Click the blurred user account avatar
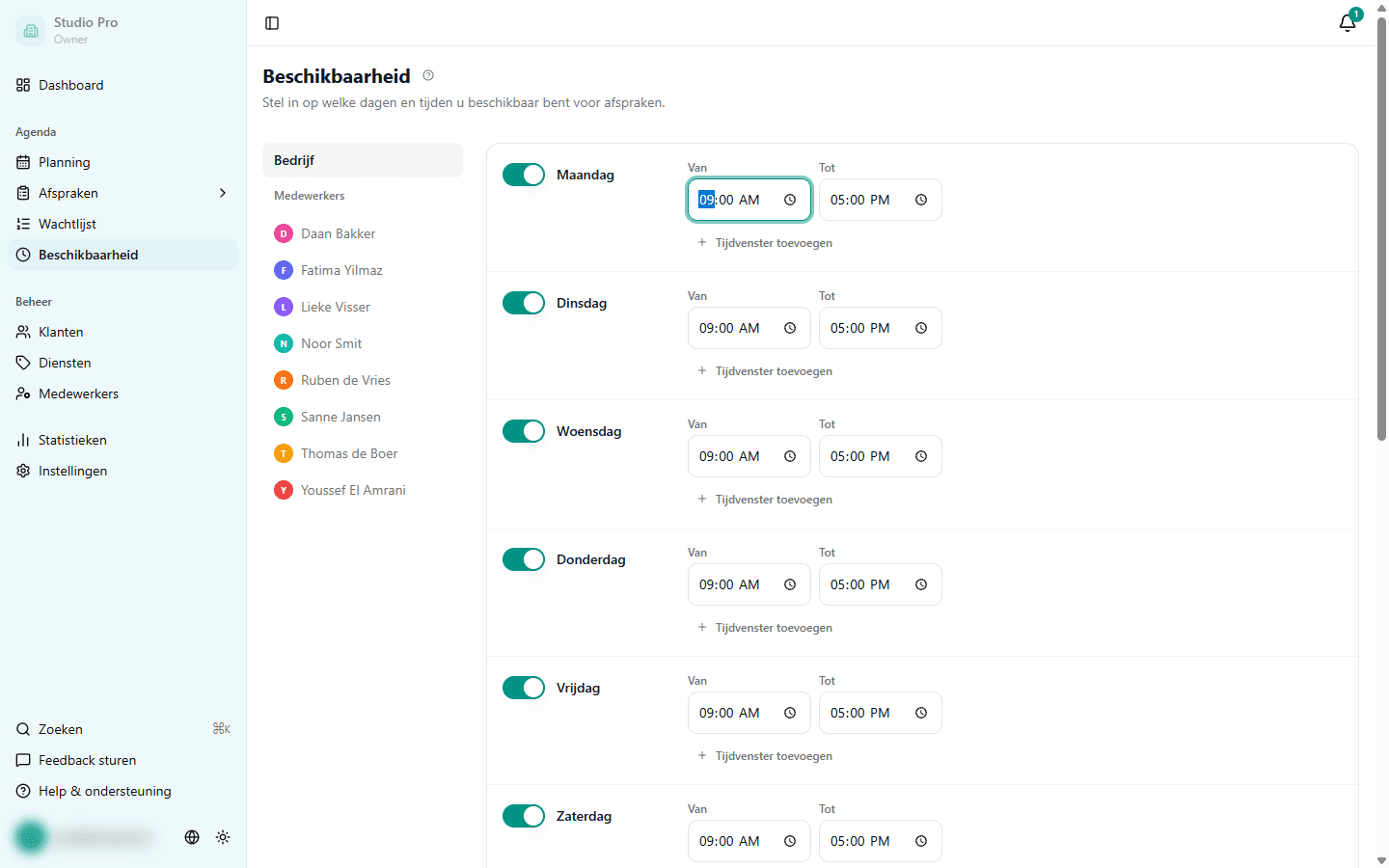The image size is (1389, 868). (31, 837)
